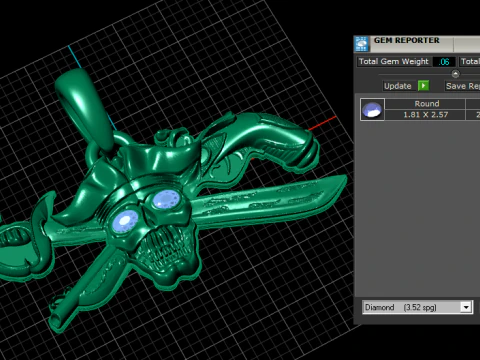Click the 1.81 X 2.57 size cell
The width and height of the screenshot is (480, 360).
[425, 115]
